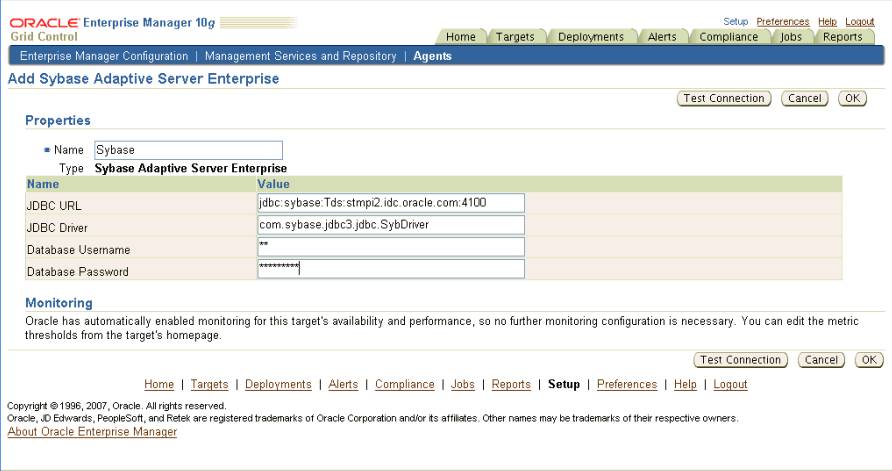Click the bottom OK button

pos(869,360)
